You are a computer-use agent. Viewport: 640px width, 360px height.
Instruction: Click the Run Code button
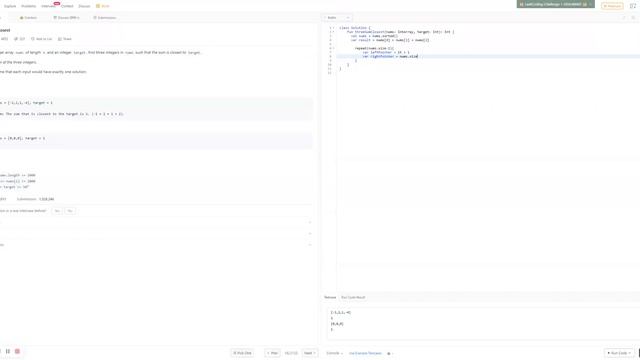pos(620,353)
